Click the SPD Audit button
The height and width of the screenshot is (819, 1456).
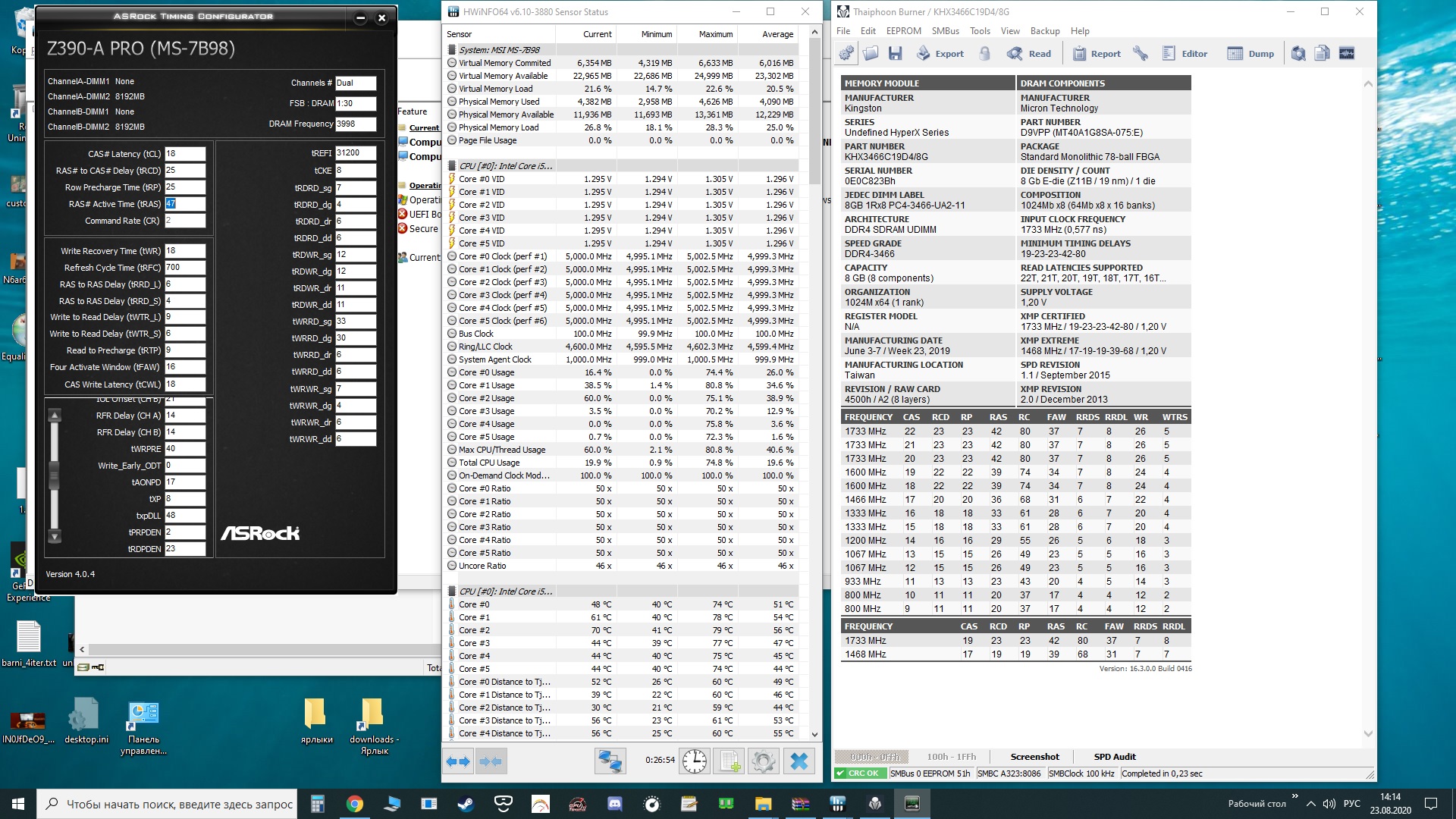coord(1114,757)
